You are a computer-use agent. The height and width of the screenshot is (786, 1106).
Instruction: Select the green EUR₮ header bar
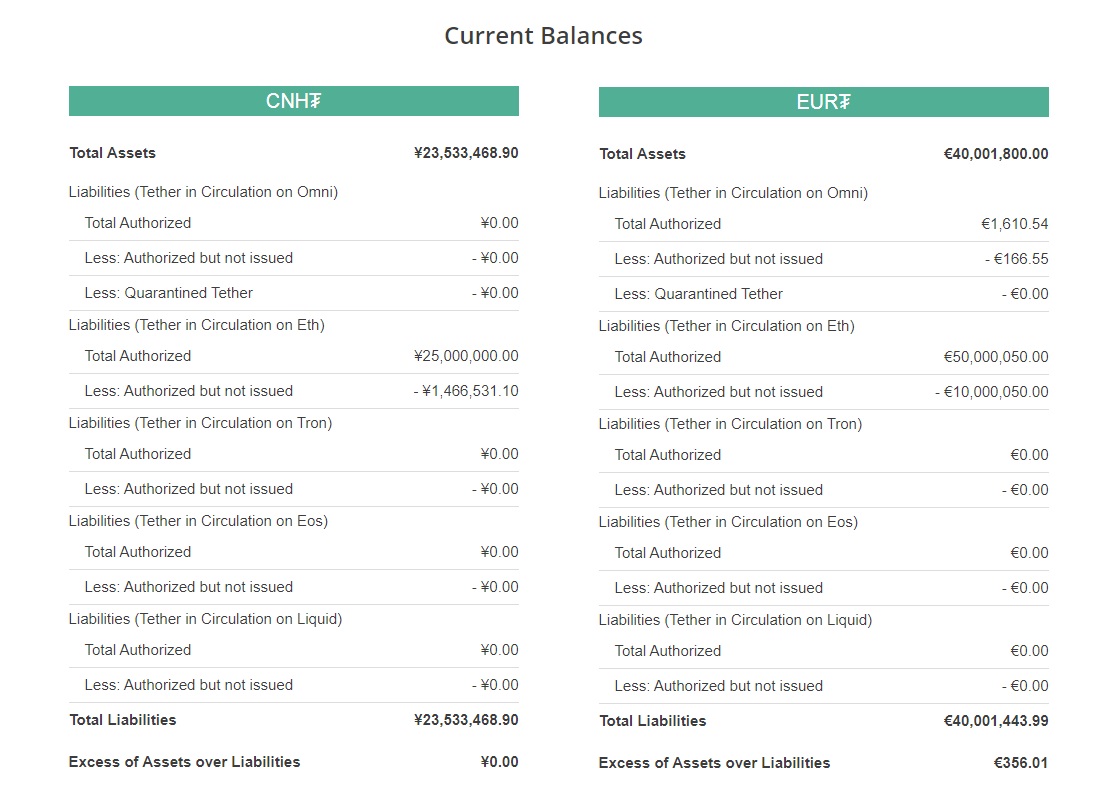coord(823,102)
